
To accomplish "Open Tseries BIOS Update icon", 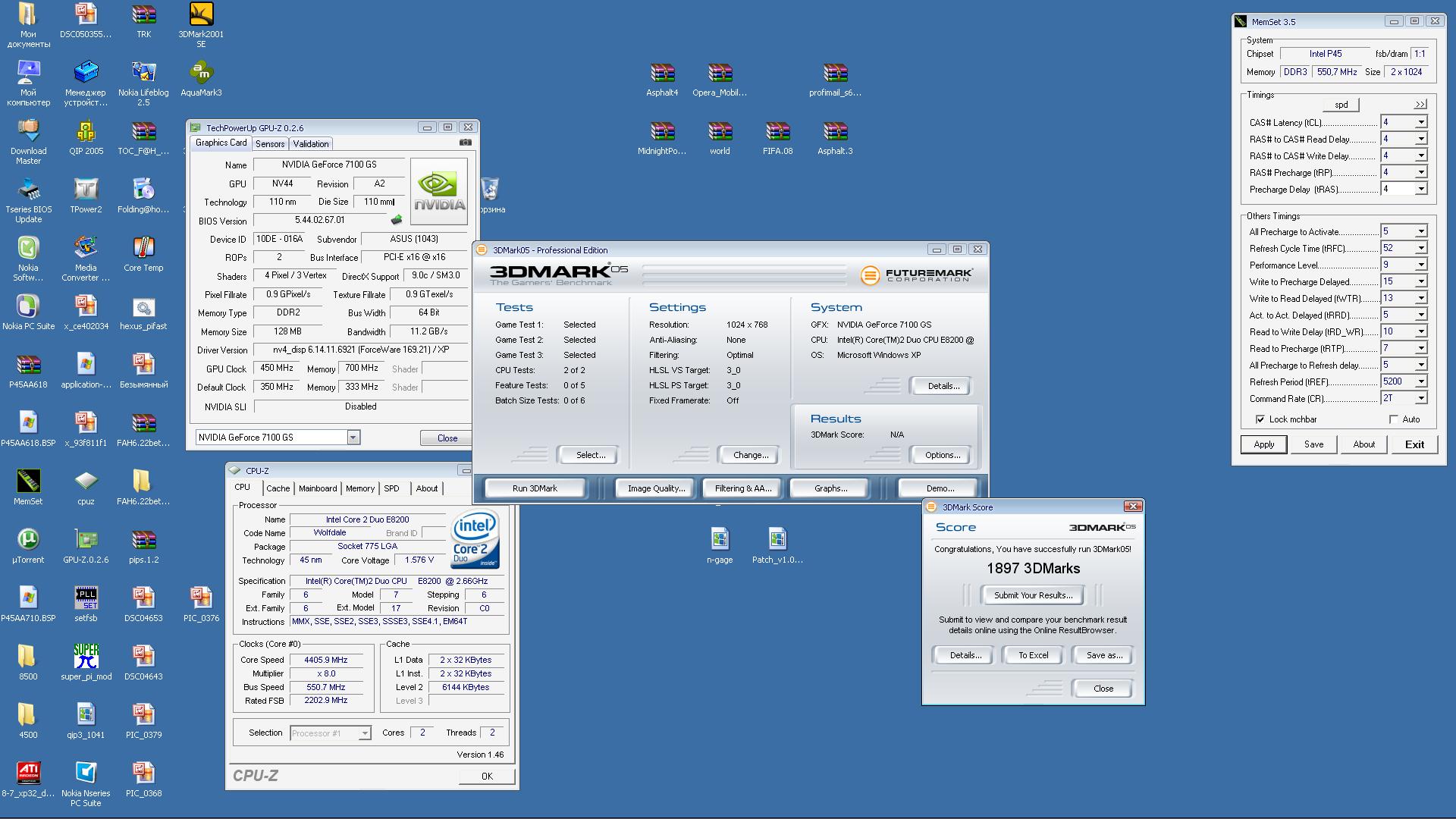I will click(28, 201).
